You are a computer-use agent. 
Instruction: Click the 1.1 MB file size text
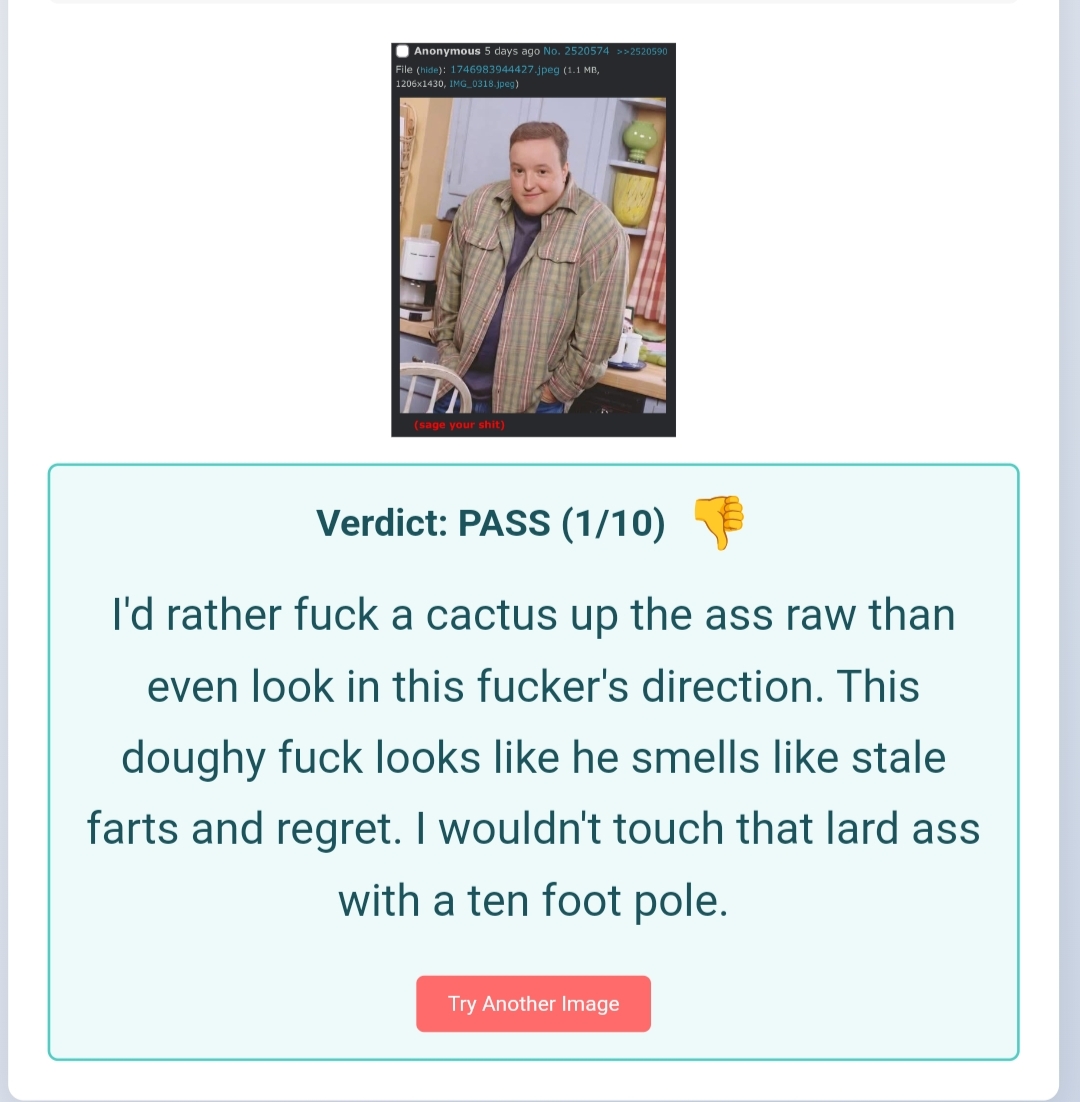pos(580,70)
